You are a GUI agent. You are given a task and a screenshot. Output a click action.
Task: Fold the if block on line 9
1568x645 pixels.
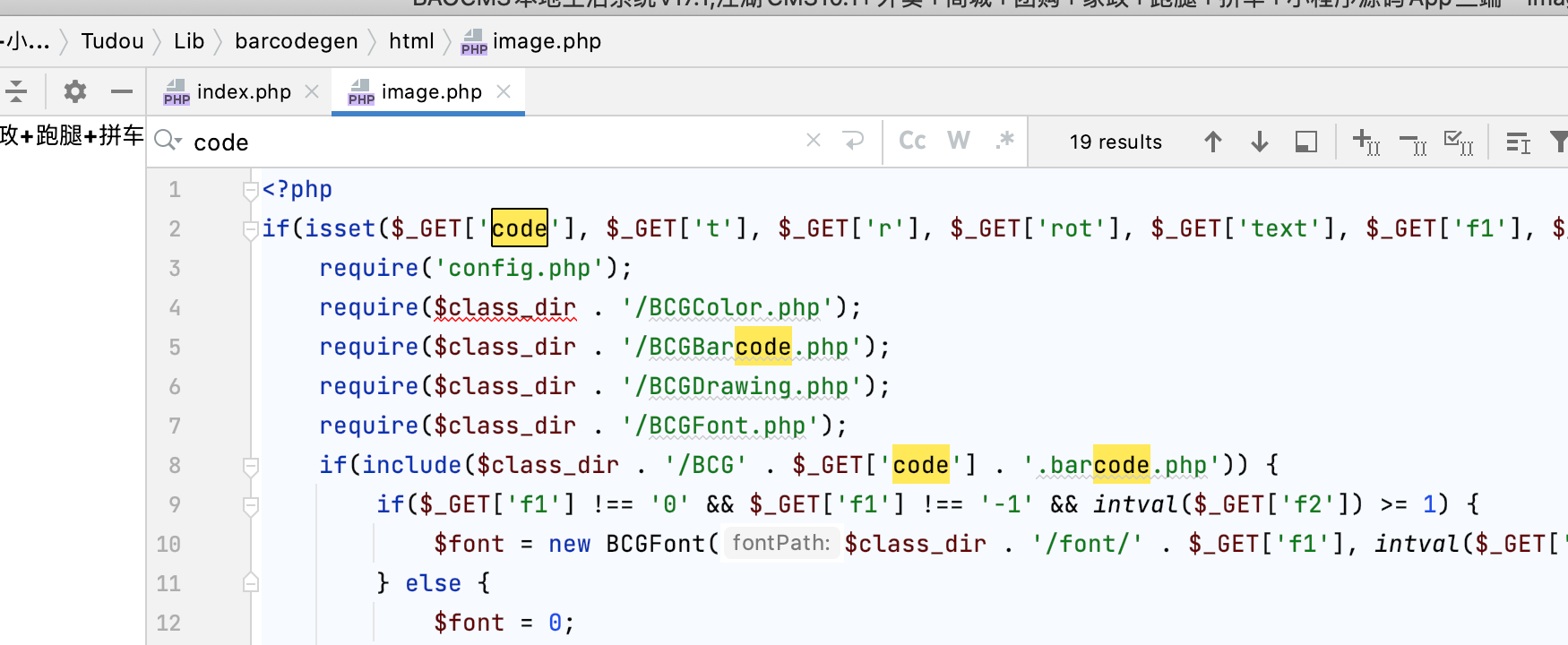click(251, 505)
